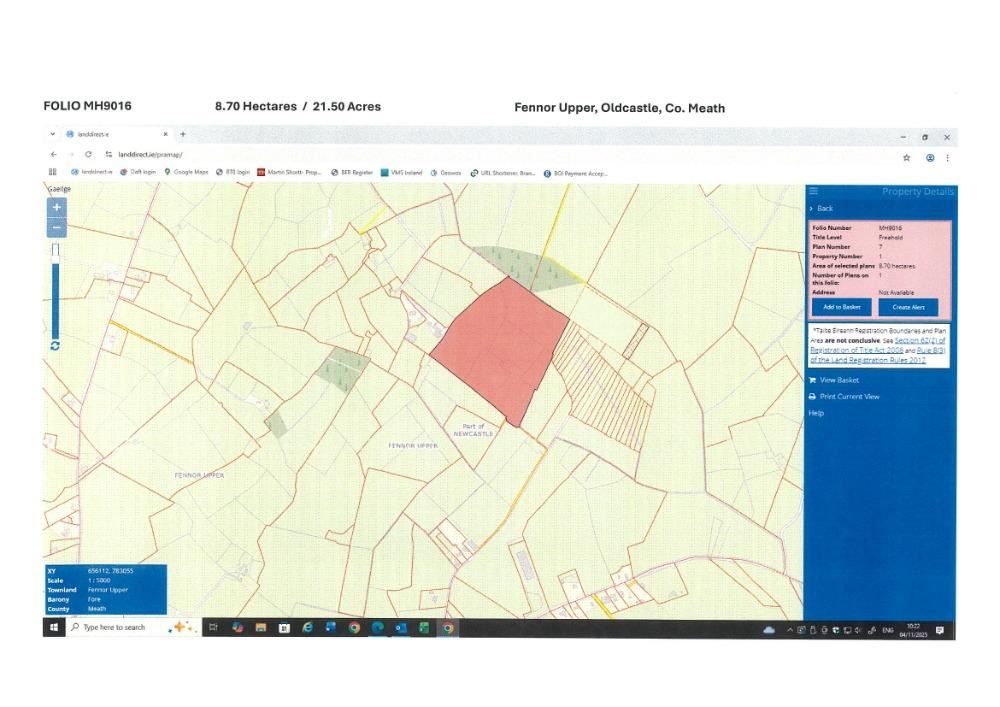Expand the tab search dropdown arrow
1000x707 pixels.
tap(53, 134)
